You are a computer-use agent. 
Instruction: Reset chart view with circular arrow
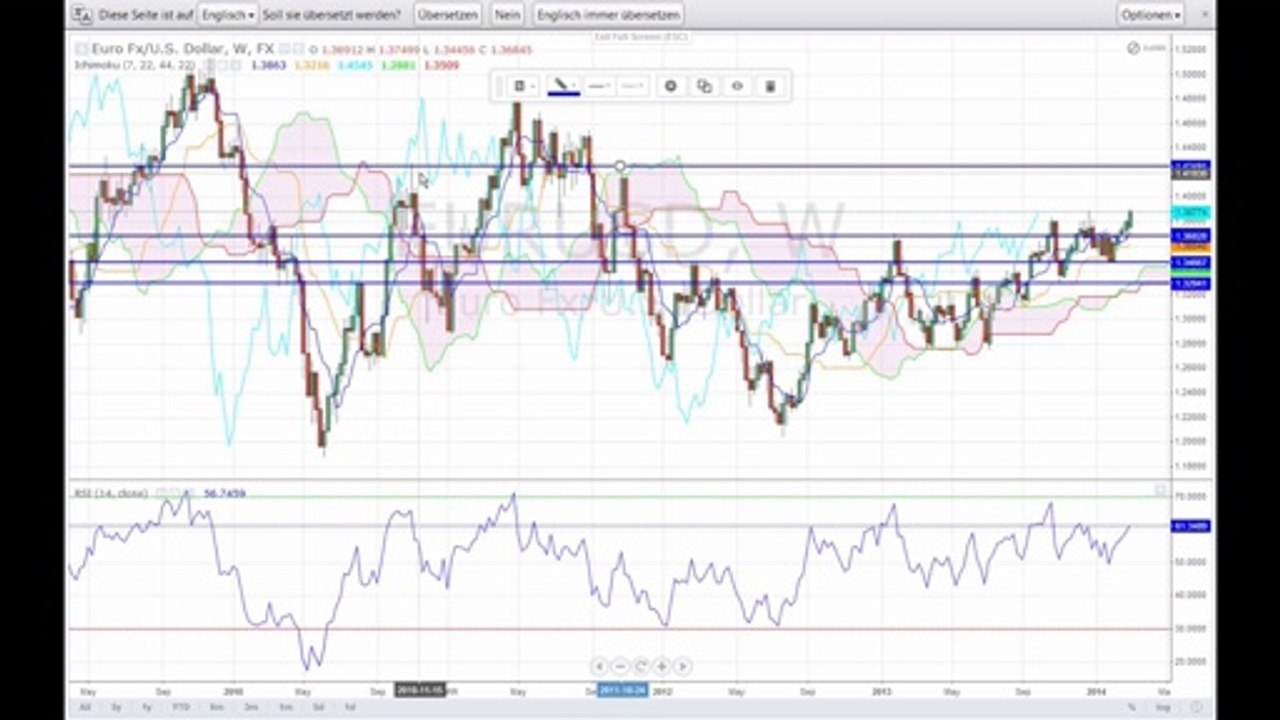click(640, 665)
